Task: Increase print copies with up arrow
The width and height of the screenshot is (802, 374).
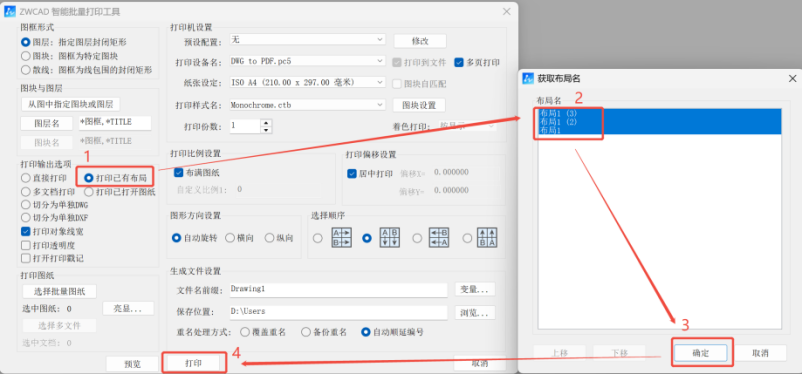Action: (x=265, y=123)
